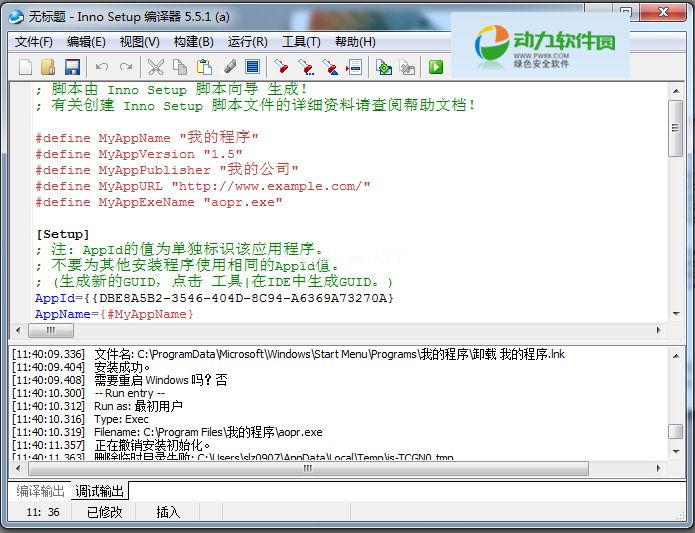Copy selected text from the toolbar

coord(179,67)
